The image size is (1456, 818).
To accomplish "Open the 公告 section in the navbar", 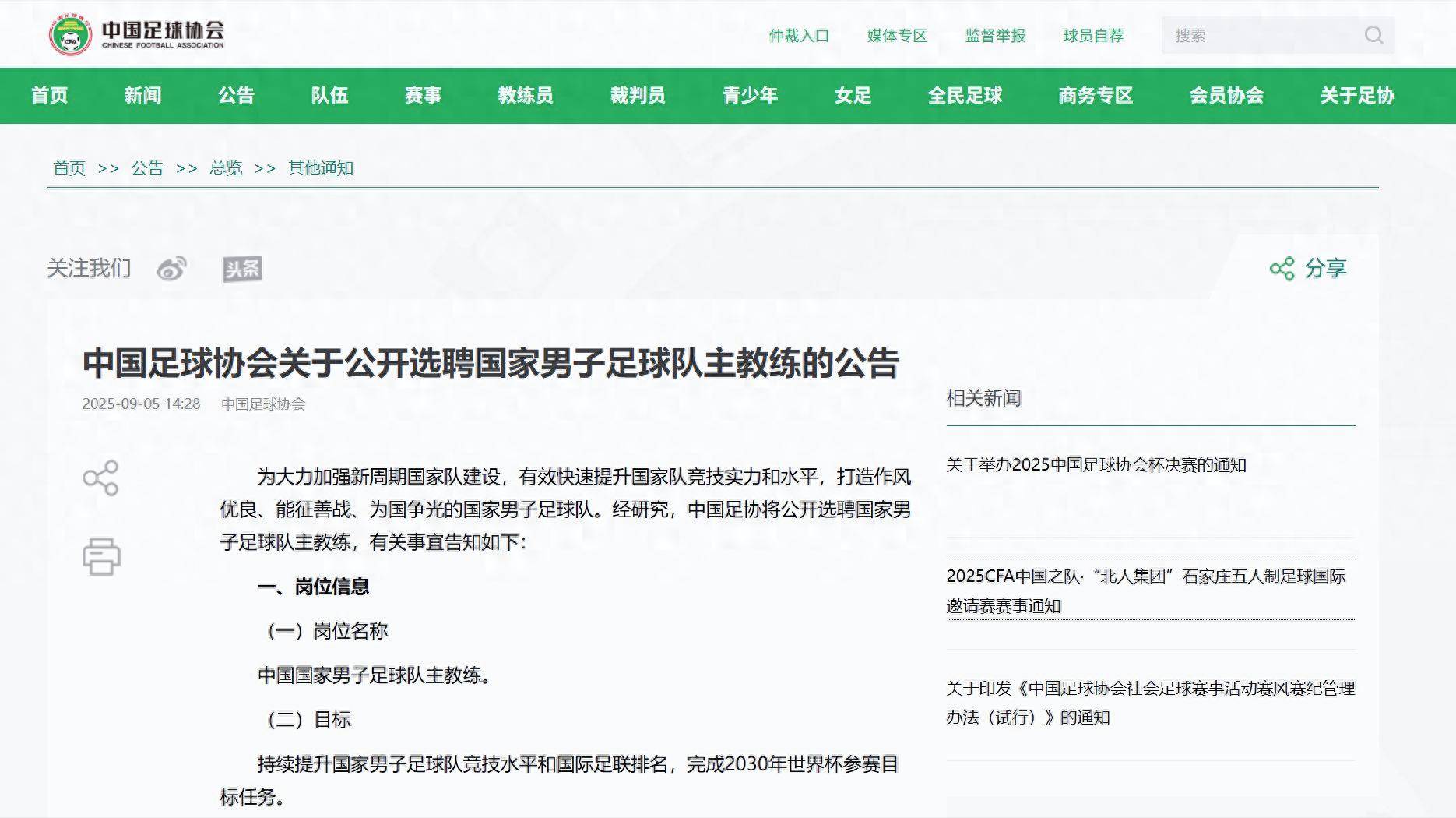I will pos(236,95).
